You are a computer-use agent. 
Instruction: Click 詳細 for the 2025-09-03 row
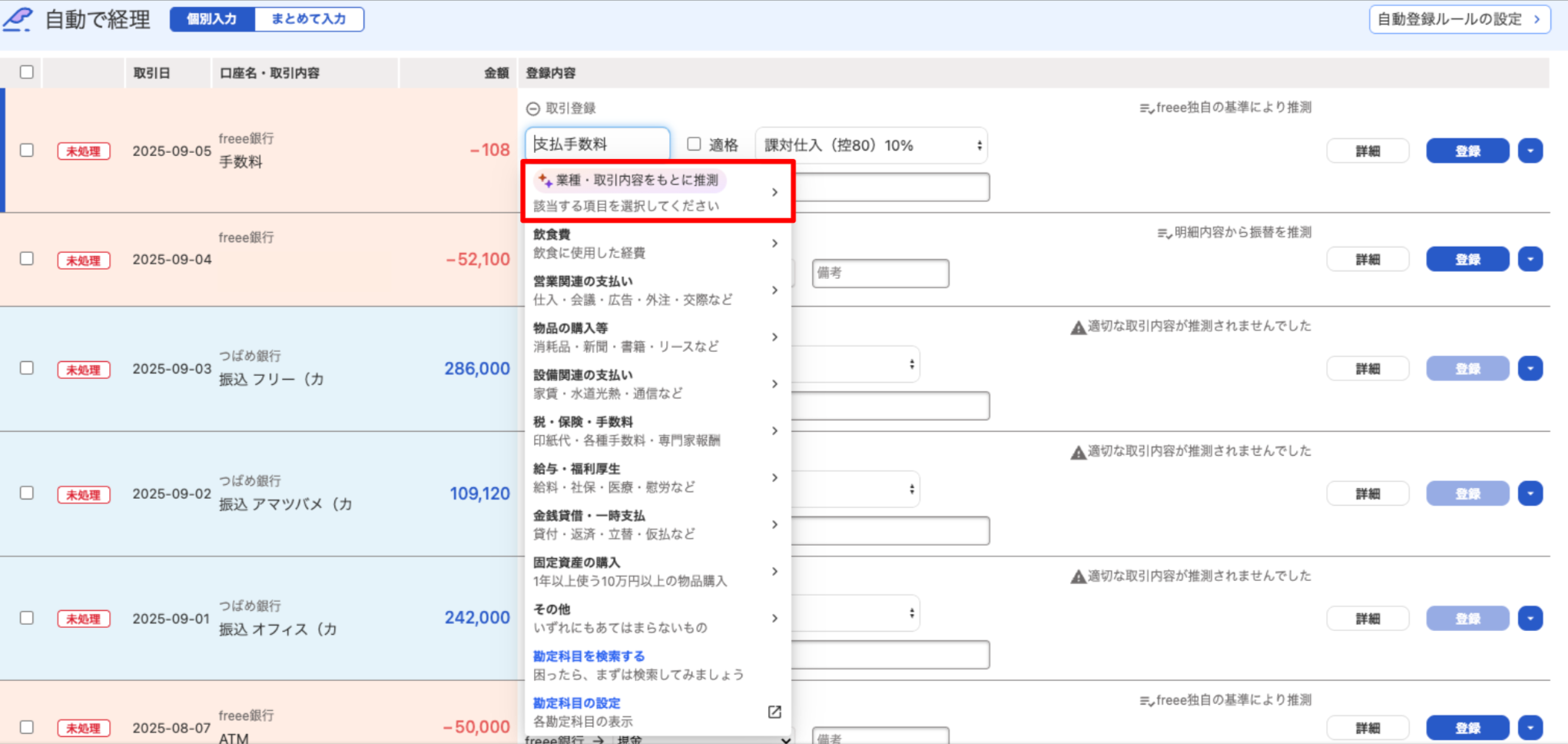(x=1367, y=368)
